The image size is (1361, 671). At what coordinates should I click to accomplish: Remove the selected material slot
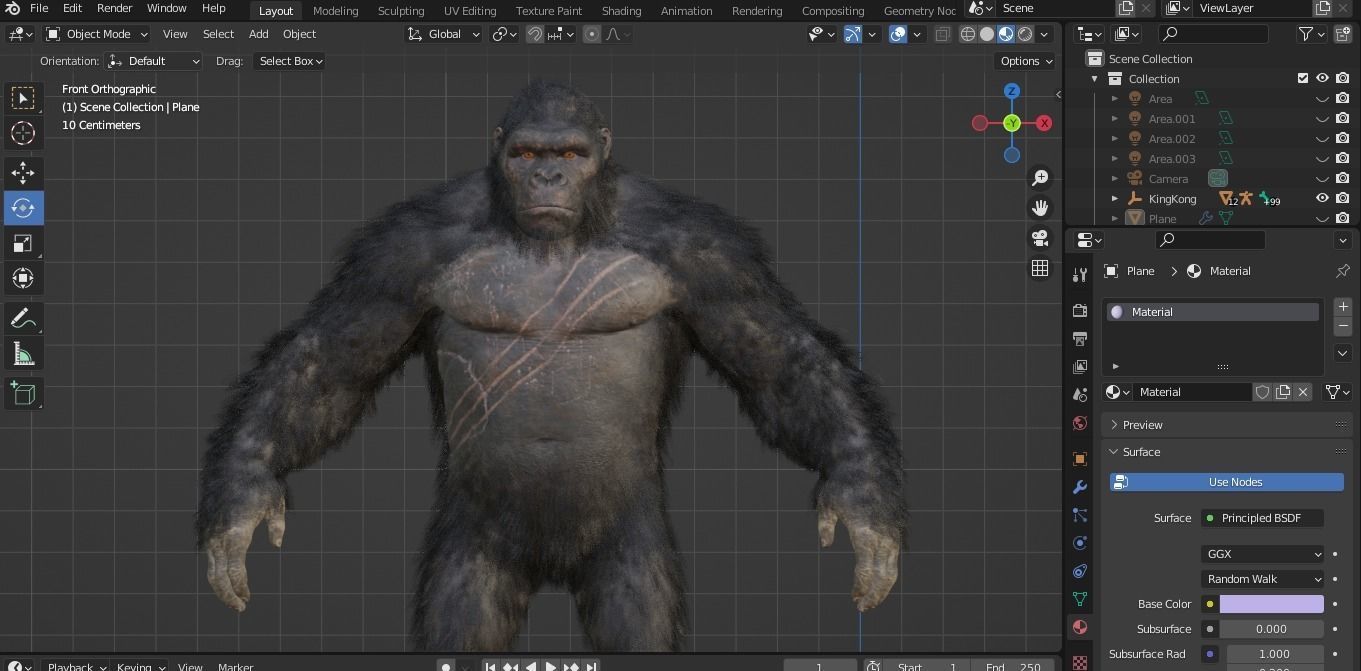coord(1343,327)
